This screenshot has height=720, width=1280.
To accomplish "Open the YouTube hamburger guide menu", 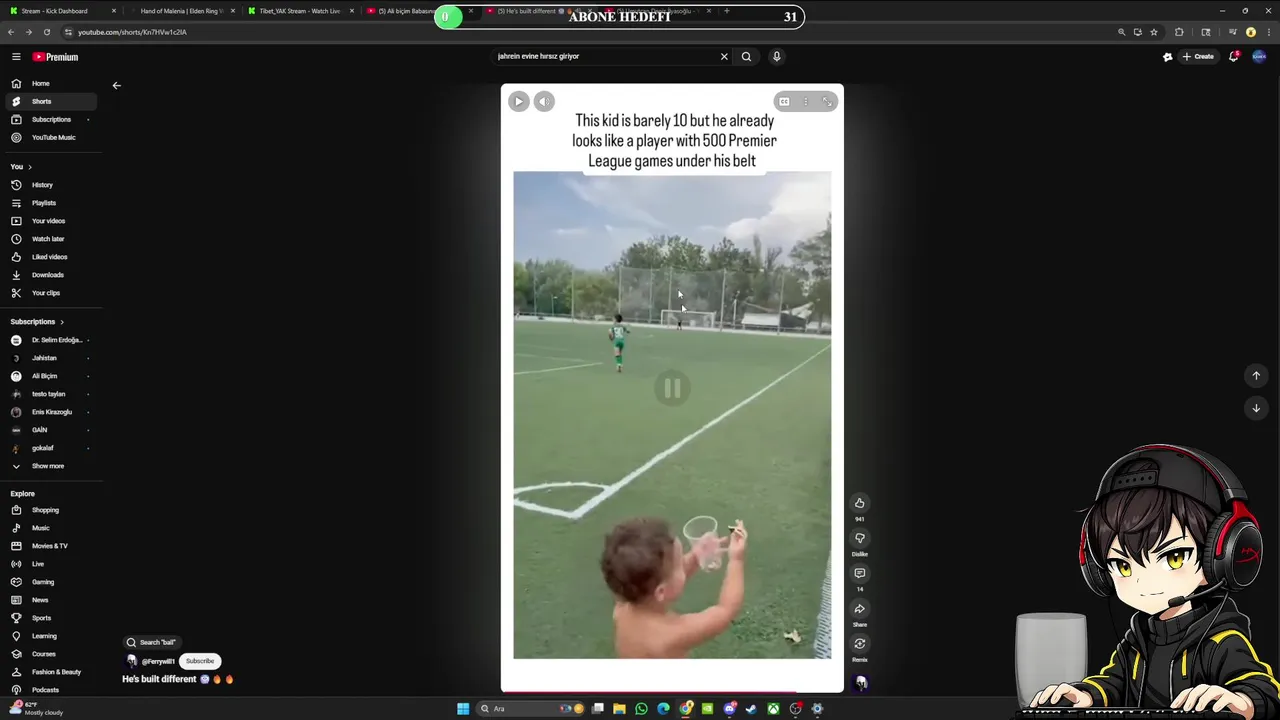I will (x=16, y=57).
